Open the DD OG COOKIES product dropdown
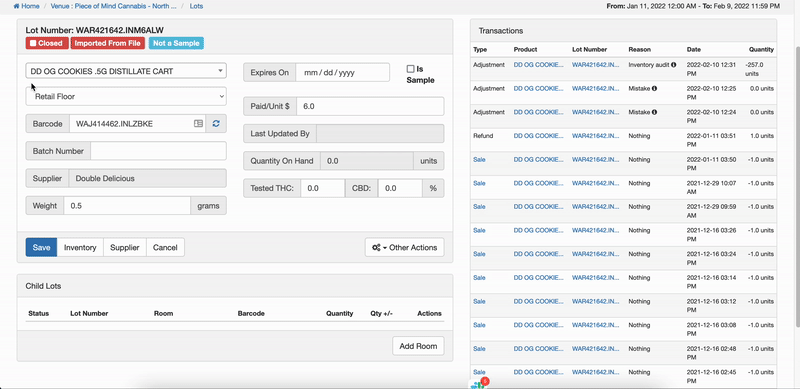This screenshot has width=800, height=389. pos(126,71)
